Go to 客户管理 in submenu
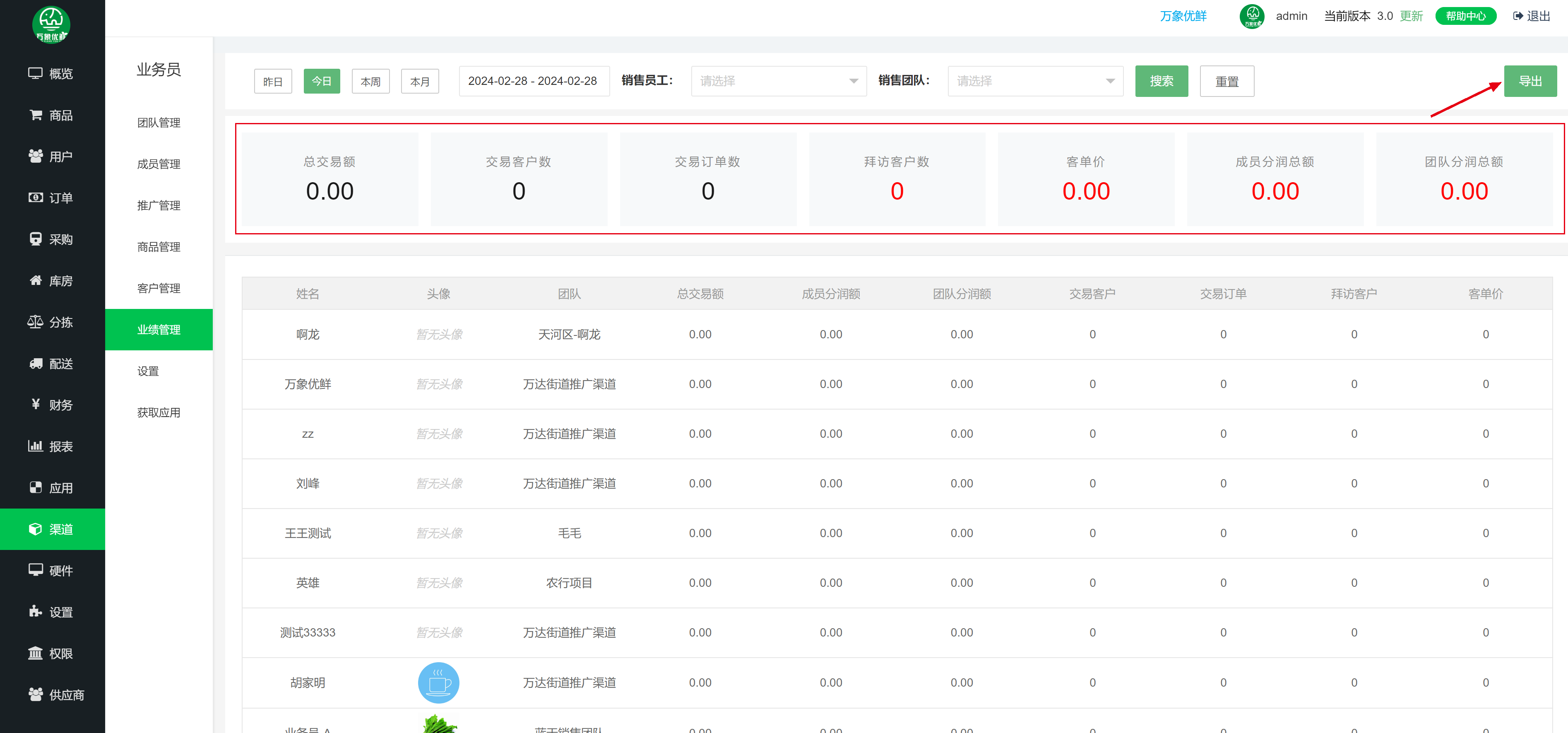Viewport: 1568px width, 733px height. click(158, 288)
